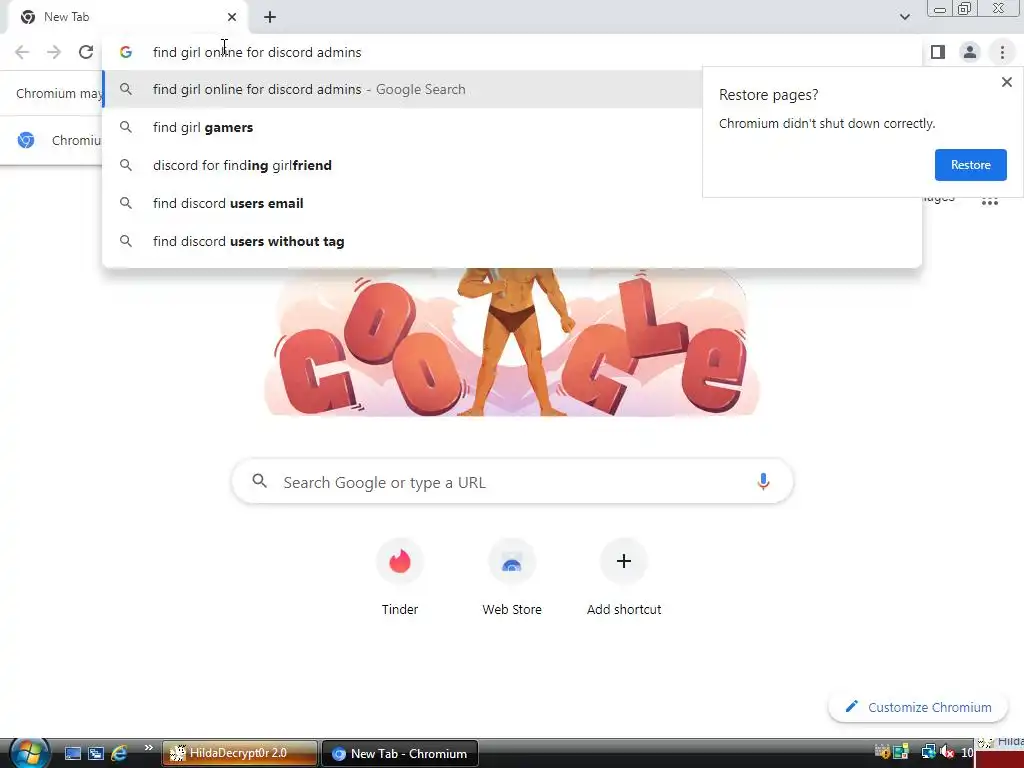Image resolution: width=1024 pixels, height=768 pixels.
Task: Click the search icon beside 'find girl gamers'
Action: click(126, 127)
